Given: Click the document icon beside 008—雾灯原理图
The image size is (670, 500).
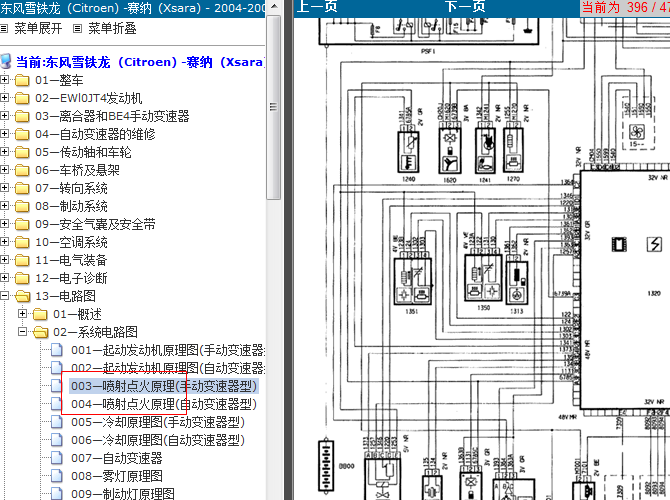Looking at the screenshot, I should tap(56, 475).
